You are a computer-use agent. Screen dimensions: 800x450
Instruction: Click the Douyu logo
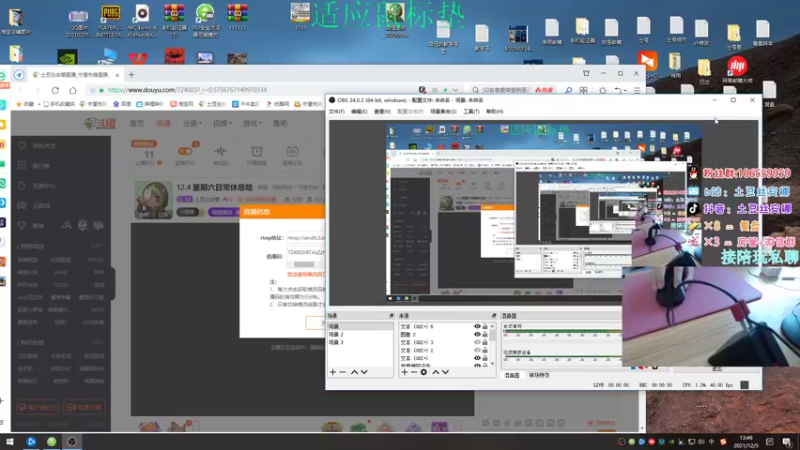point(100,123)
